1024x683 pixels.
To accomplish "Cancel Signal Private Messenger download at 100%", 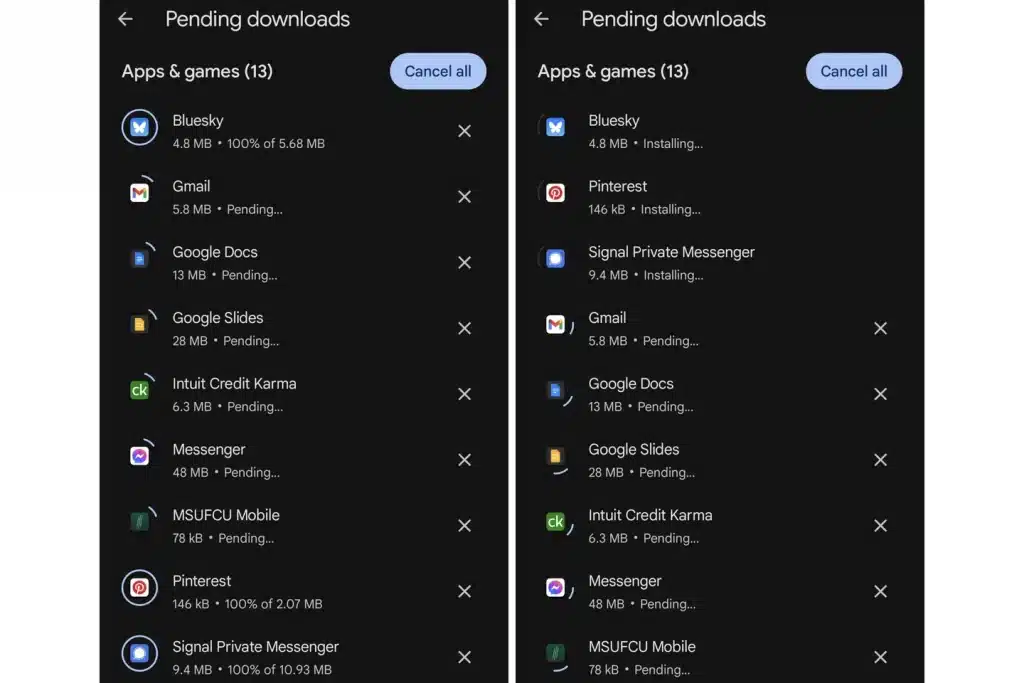I will tap(464, 657).
